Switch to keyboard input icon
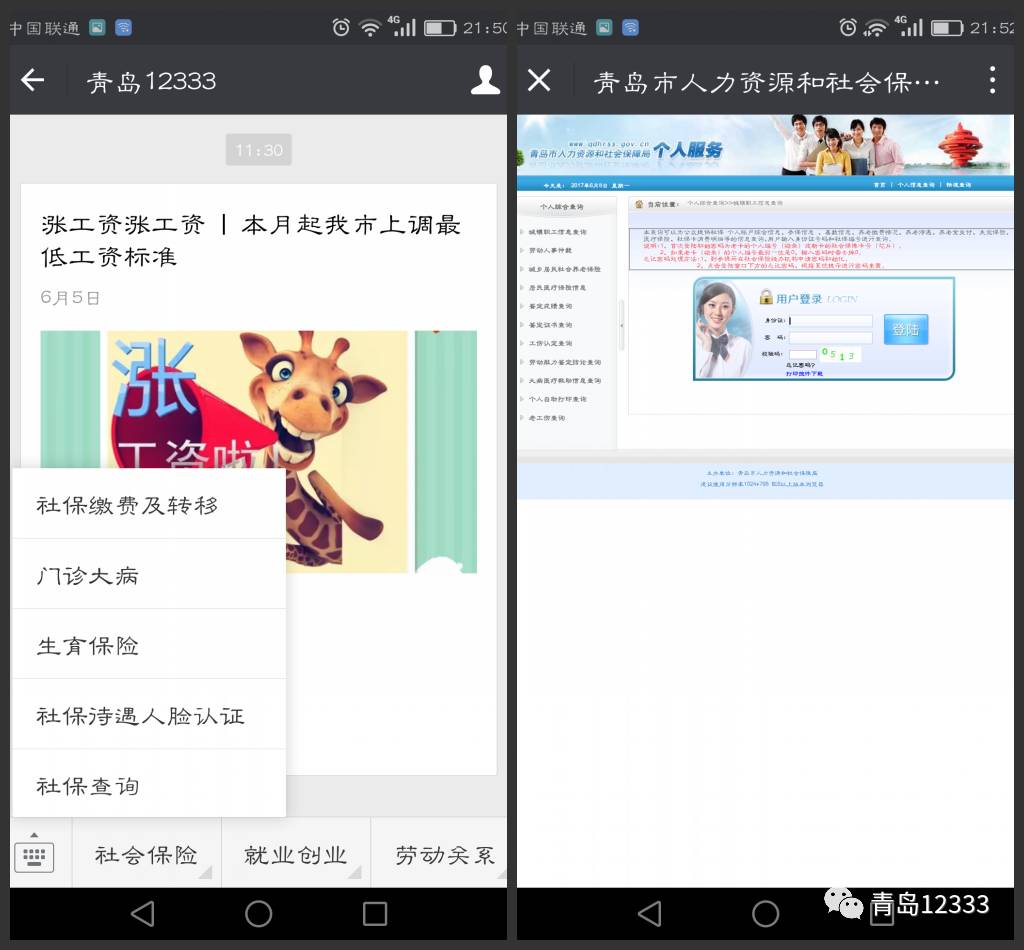The height and width of the screenshot is (950, 1024). pyautogui.click(x=34, y=853)
